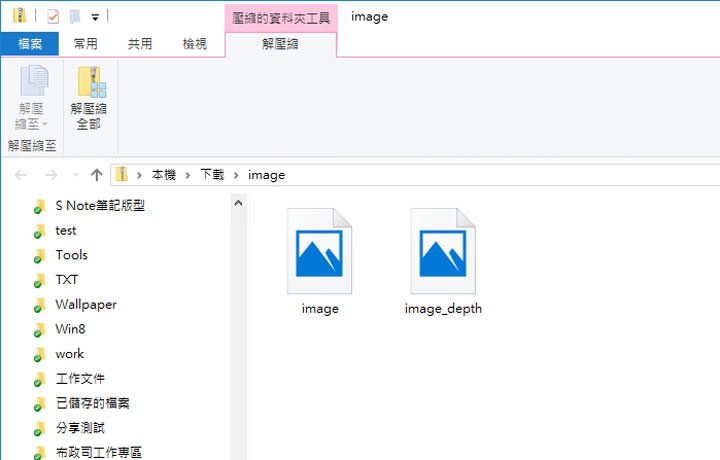Select the test folder in navigation pane
This screenshot has height=460, width=720.
click(66, 230)
